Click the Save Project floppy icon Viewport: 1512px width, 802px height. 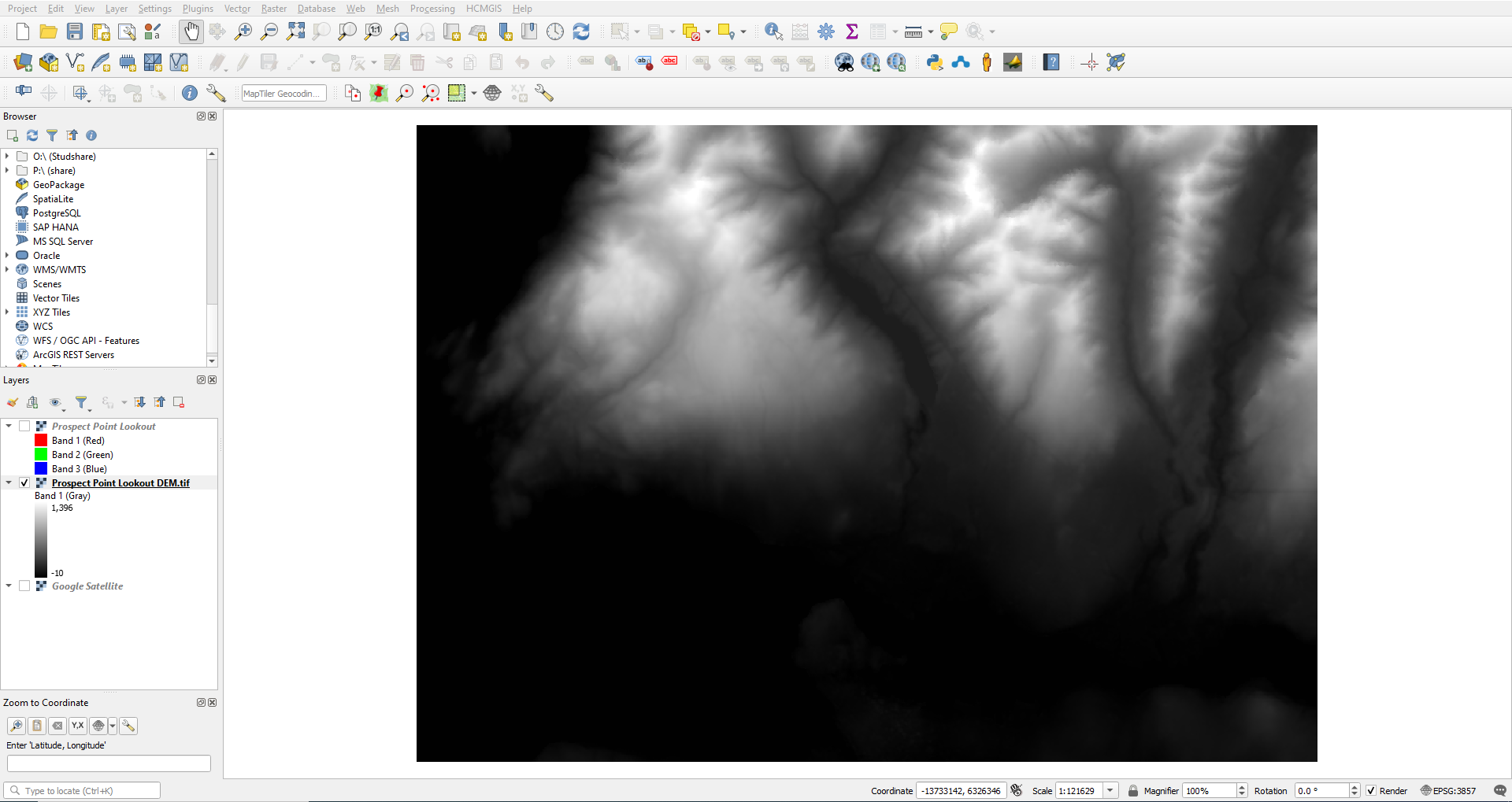click(x=75, y=31)
